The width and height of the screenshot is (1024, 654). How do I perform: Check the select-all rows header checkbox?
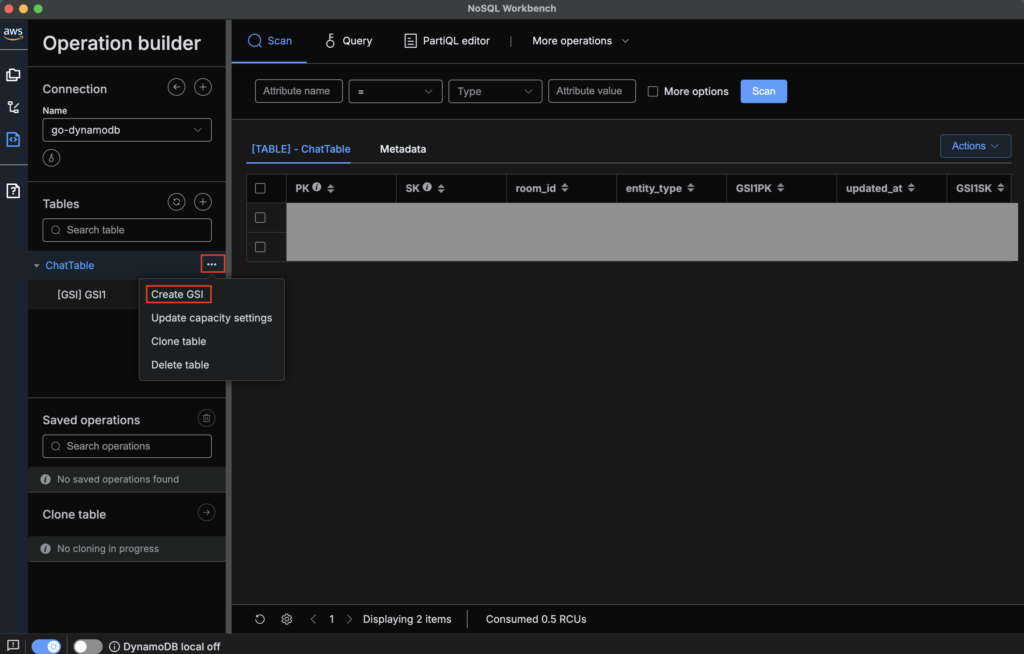pos(261,188)
